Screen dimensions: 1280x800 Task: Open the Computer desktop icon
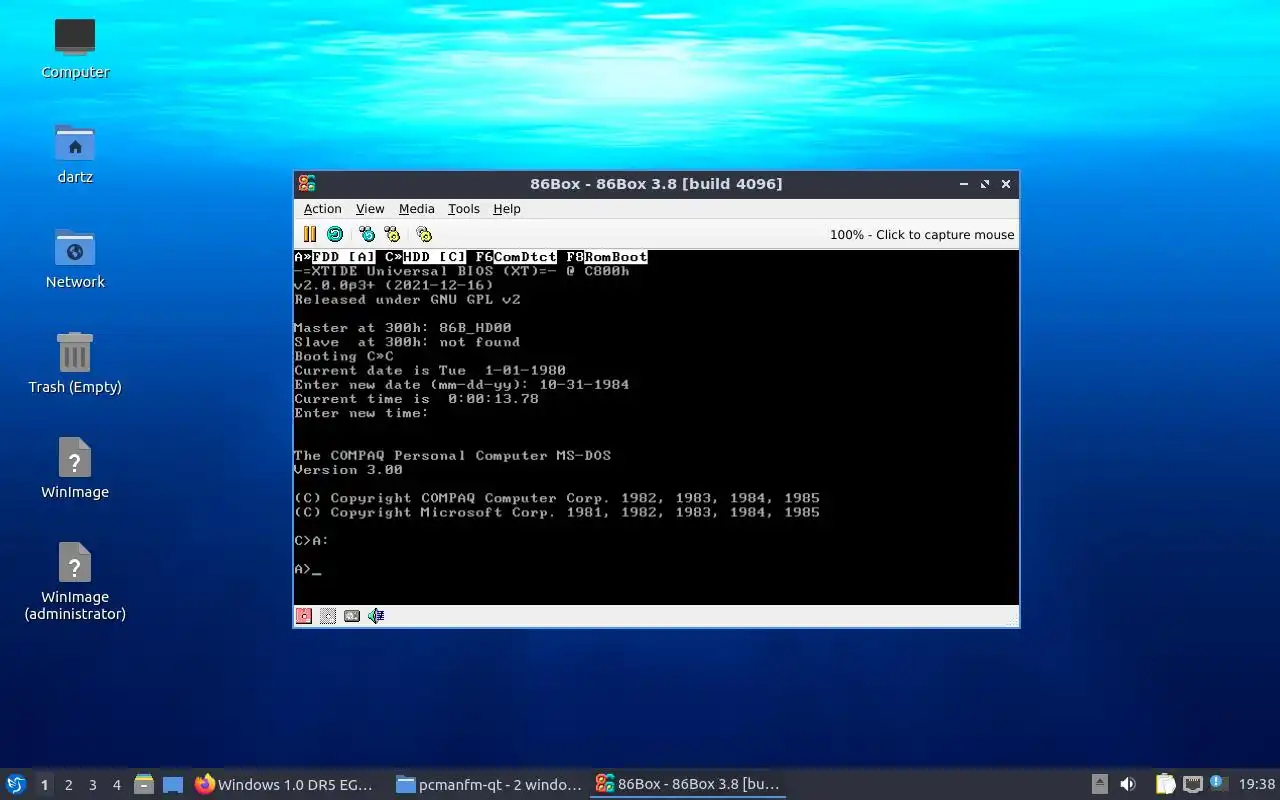click(x=75, y=47)
